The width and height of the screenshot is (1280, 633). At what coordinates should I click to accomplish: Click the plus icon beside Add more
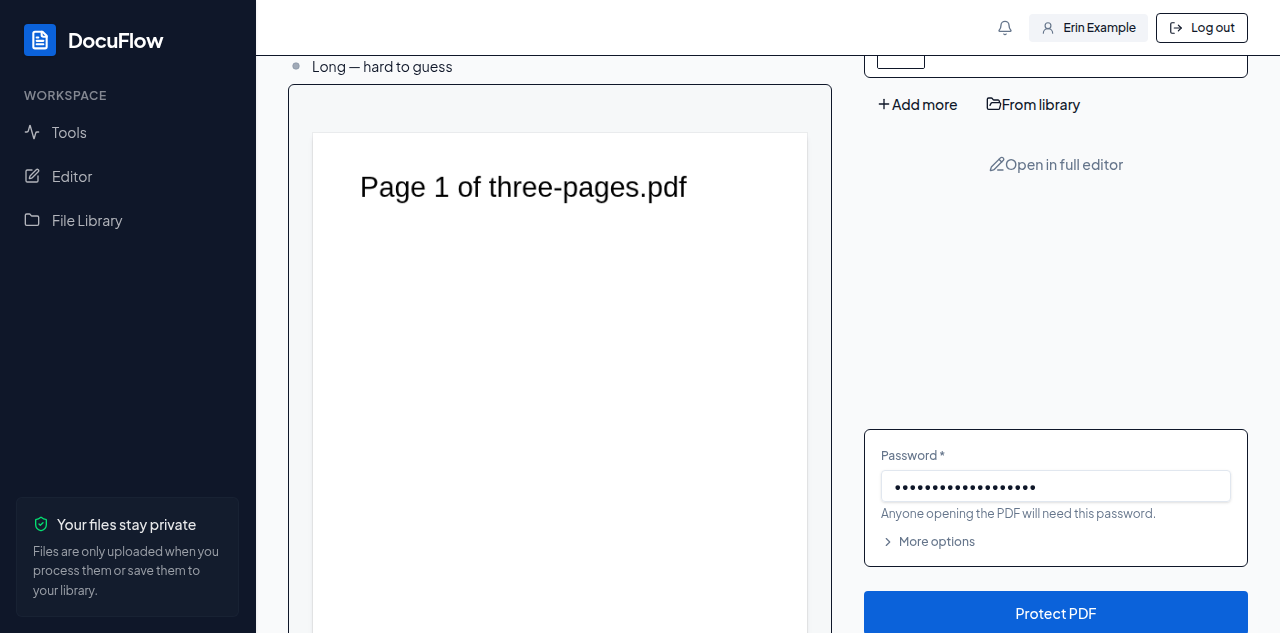coord(884,104)
